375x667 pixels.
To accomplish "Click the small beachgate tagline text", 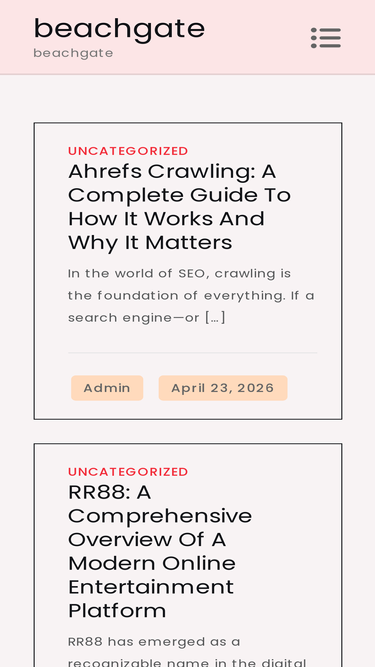I will coord(73,53).
